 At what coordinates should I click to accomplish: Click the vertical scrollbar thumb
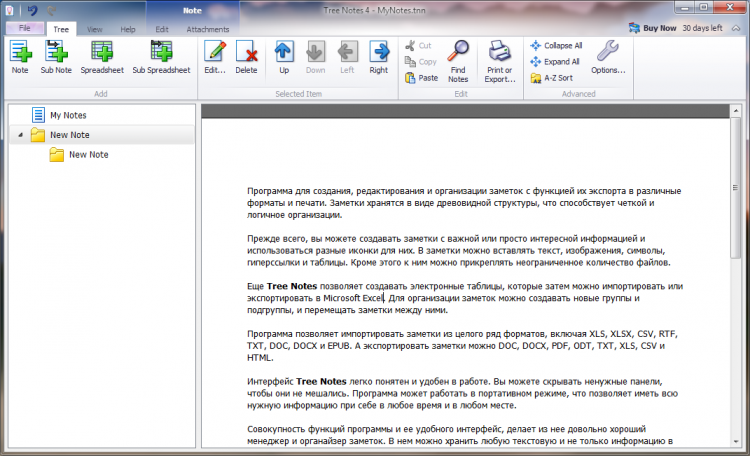click(736, 188)
